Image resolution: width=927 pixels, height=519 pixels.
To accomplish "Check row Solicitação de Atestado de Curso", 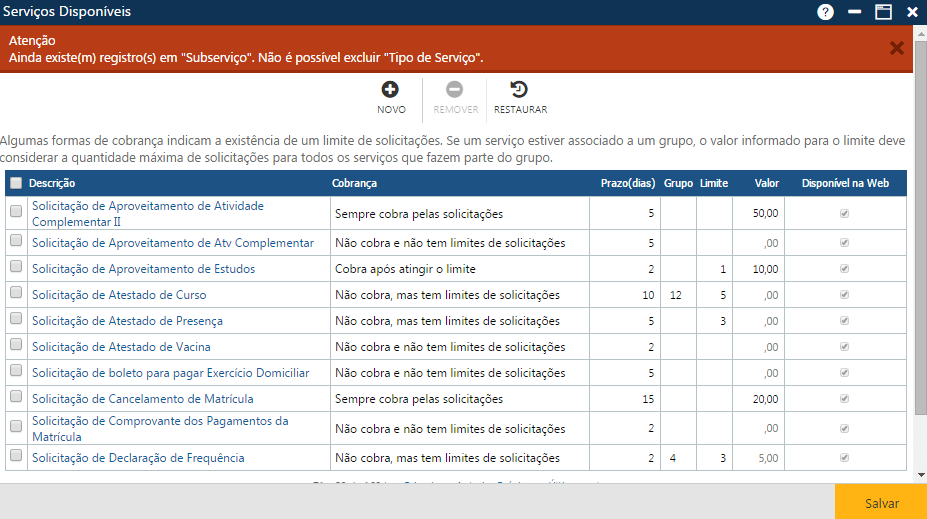I will tap(16, 293).
